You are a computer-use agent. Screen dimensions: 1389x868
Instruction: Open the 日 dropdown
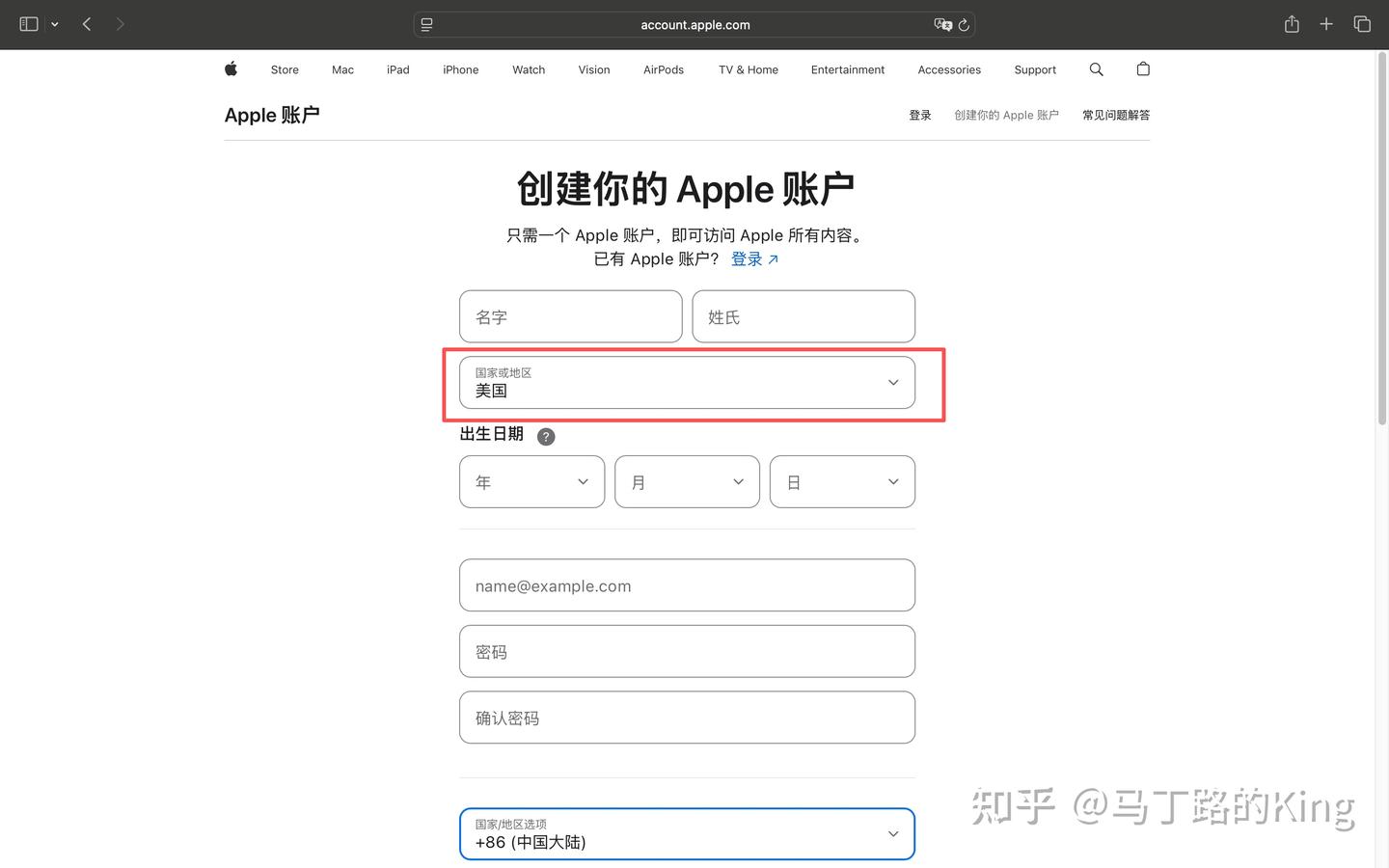(842, 481)
